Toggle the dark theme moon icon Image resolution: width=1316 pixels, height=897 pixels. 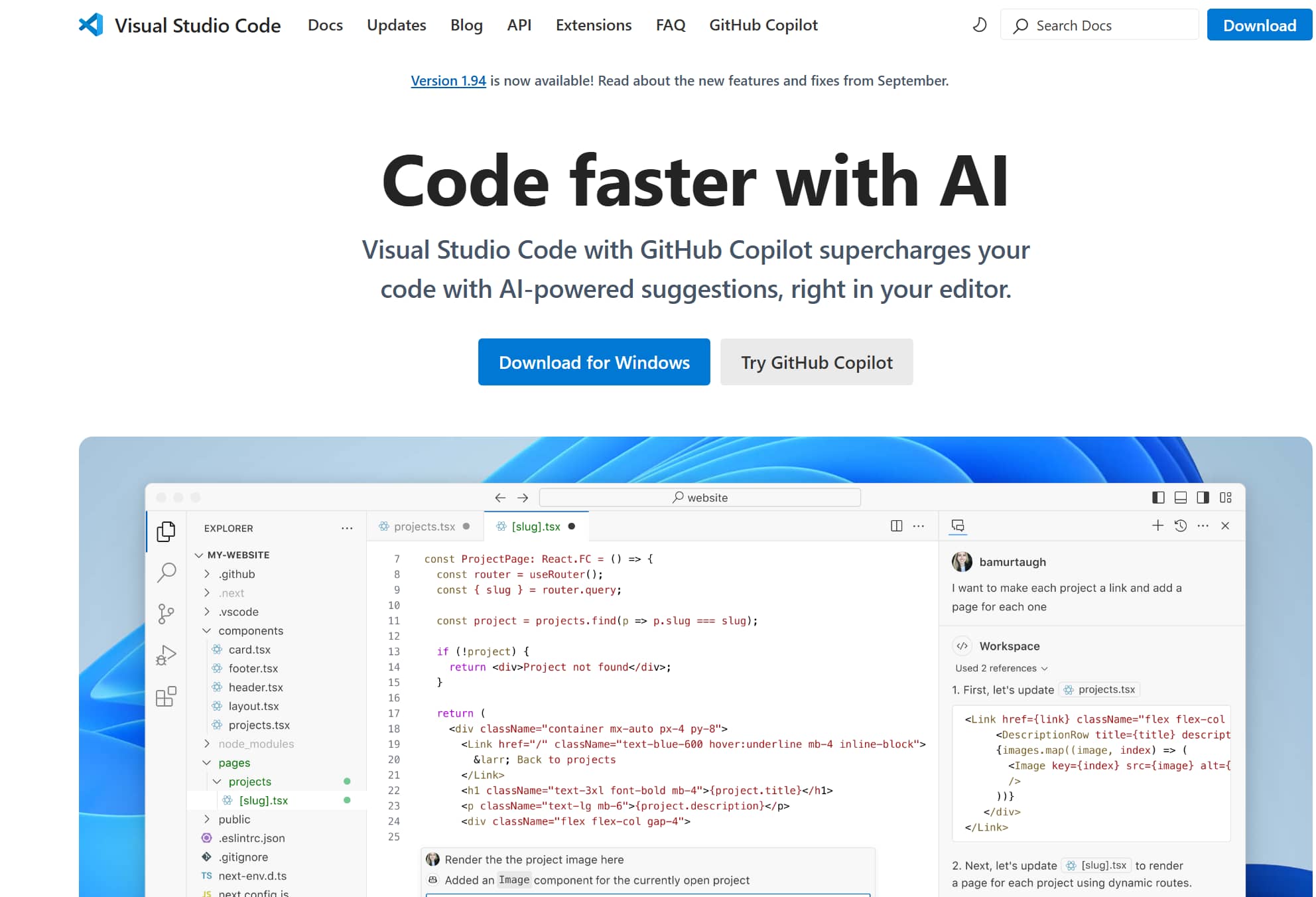pos(979,25)
